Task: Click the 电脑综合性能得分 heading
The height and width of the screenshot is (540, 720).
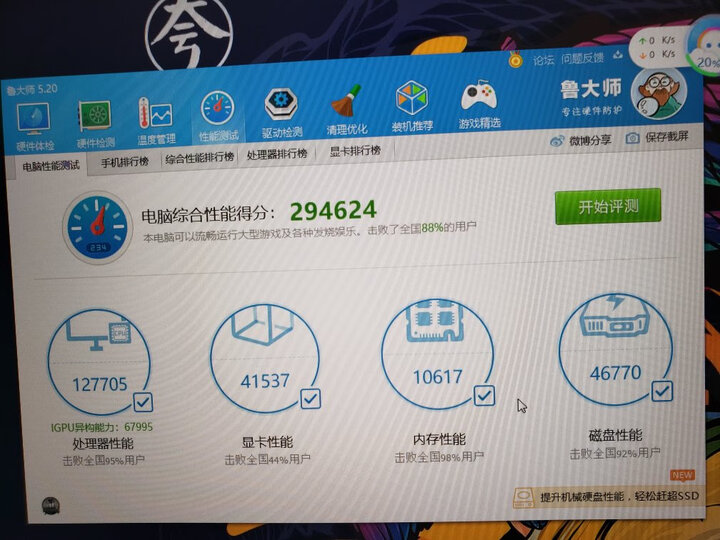Action: [208, 214]
